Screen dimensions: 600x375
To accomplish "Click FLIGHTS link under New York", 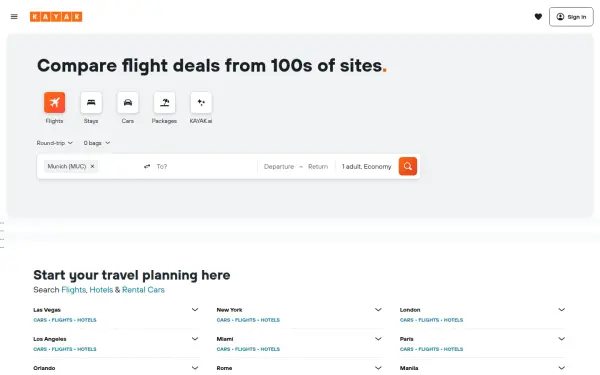I will (x=246, y=320).
